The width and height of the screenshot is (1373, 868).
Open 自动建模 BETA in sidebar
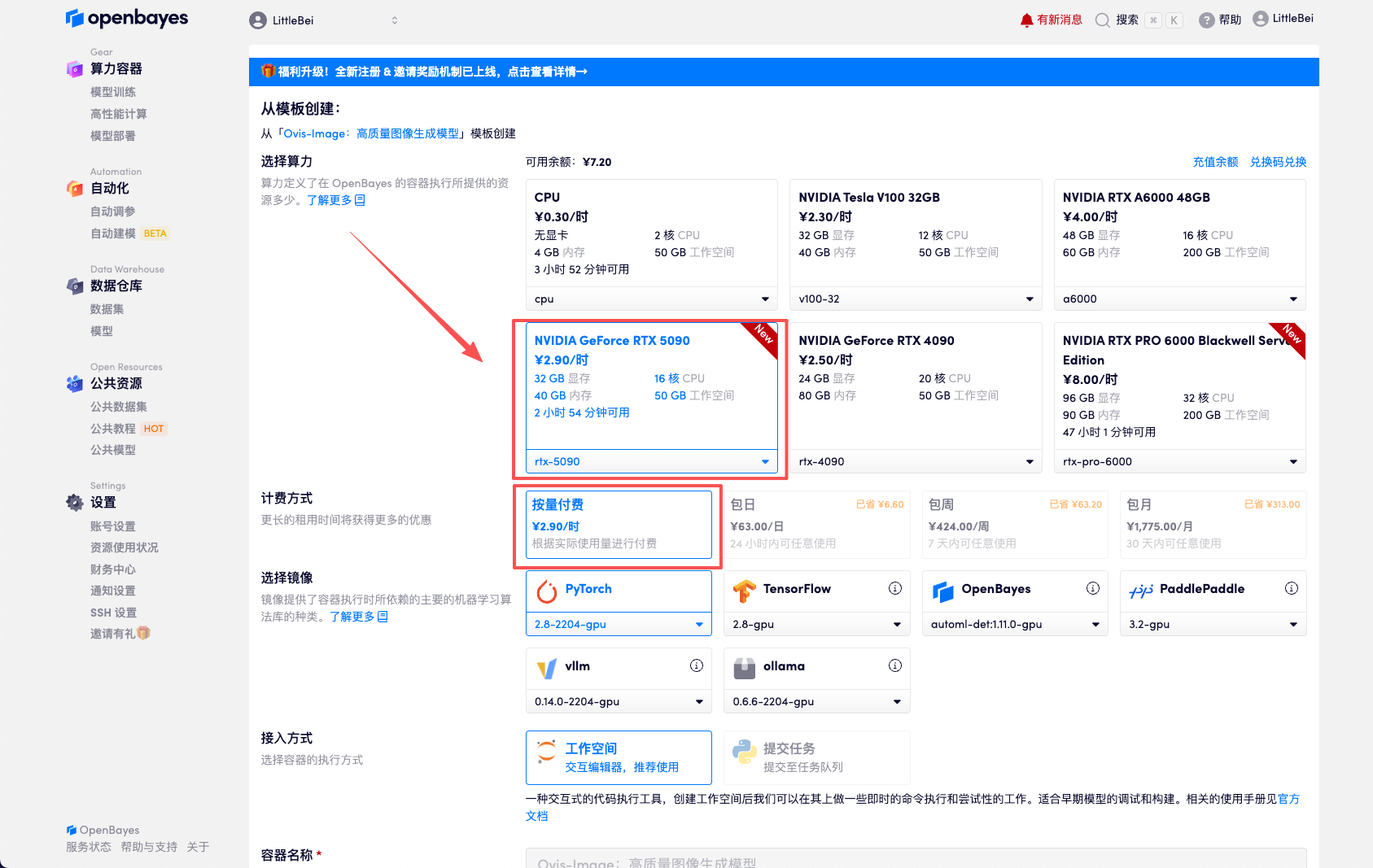tap(129, 233)
